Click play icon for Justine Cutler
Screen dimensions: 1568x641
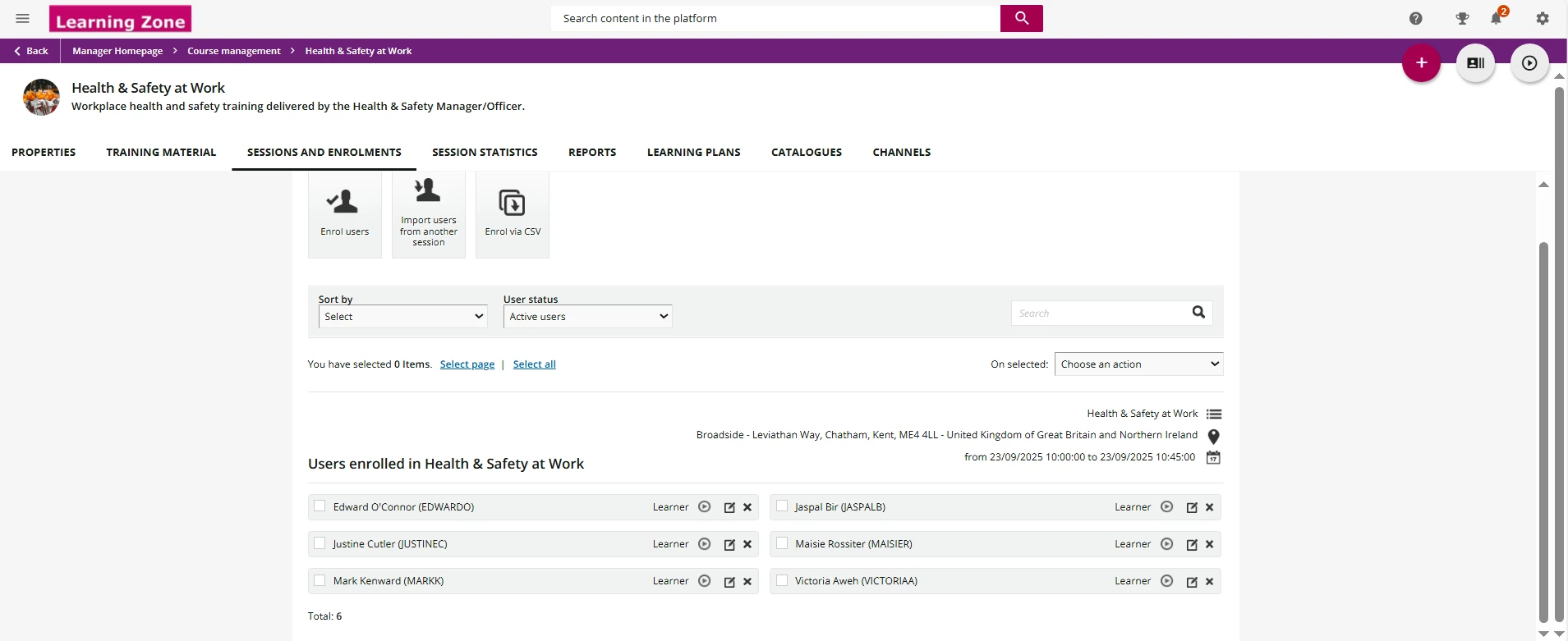704,544
